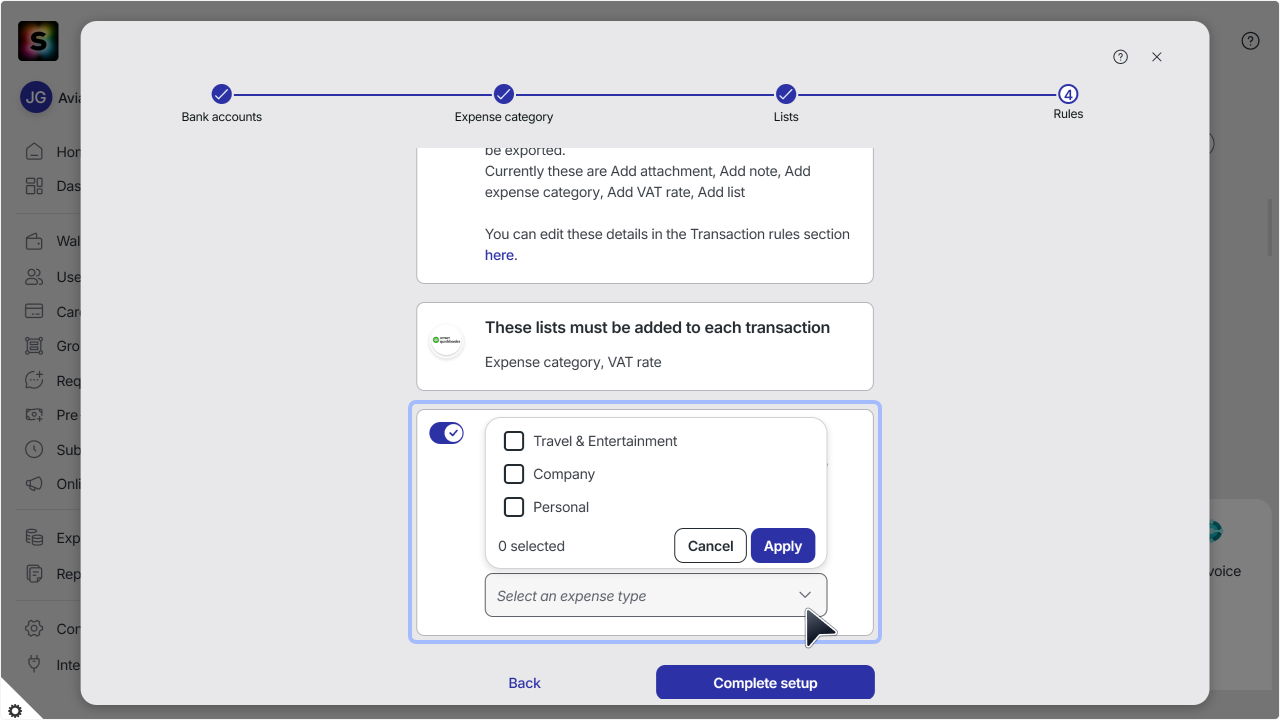Viewport: 1280px width, 720px height.
Task: Select the 'Pre' money sidebar icon
Action: click(x=35, y=415)
